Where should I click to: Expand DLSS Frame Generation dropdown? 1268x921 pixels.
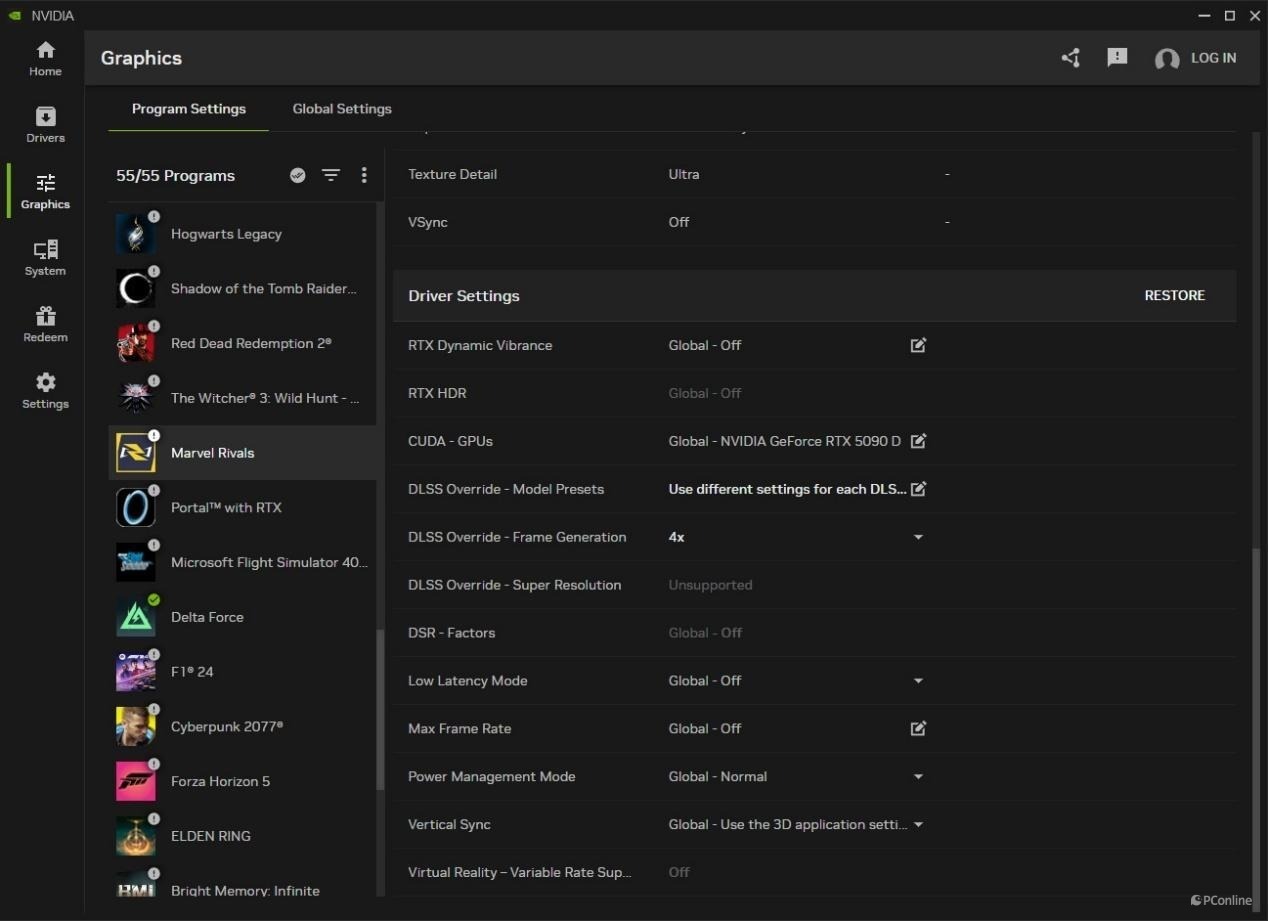click(918, 537)
